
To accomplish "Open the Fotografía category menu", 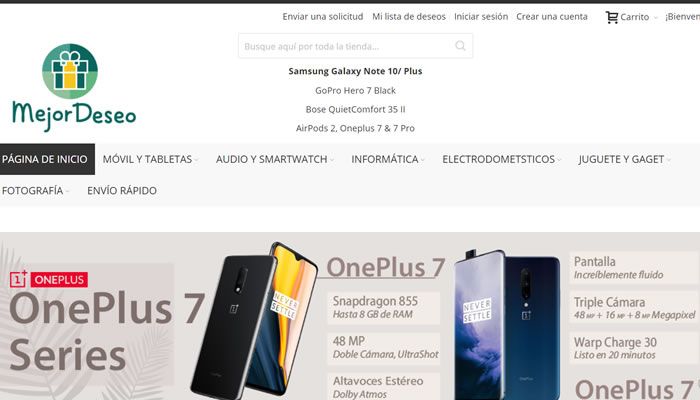I will [35, 191].
